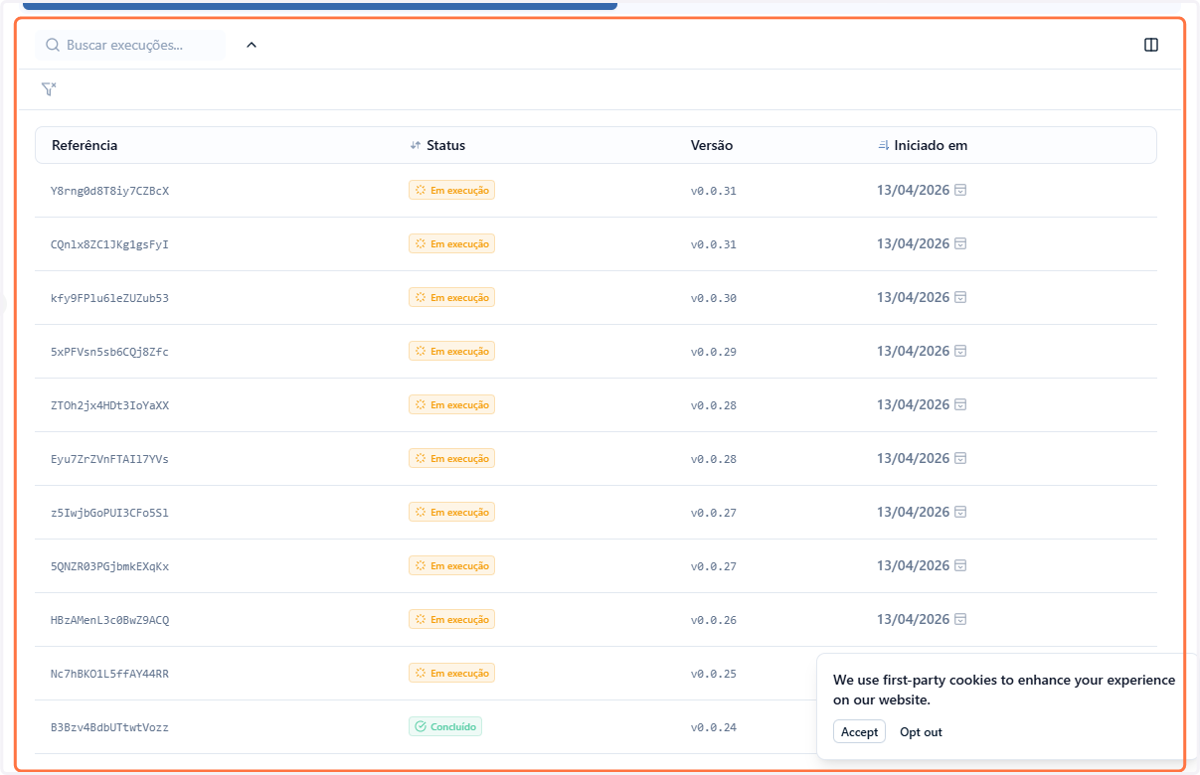Select v0.0.31 in row CQnlx8ZC1JKg1gsFyI
The height and width of the screenshot is (775, 1200).
tap(714, 244)
